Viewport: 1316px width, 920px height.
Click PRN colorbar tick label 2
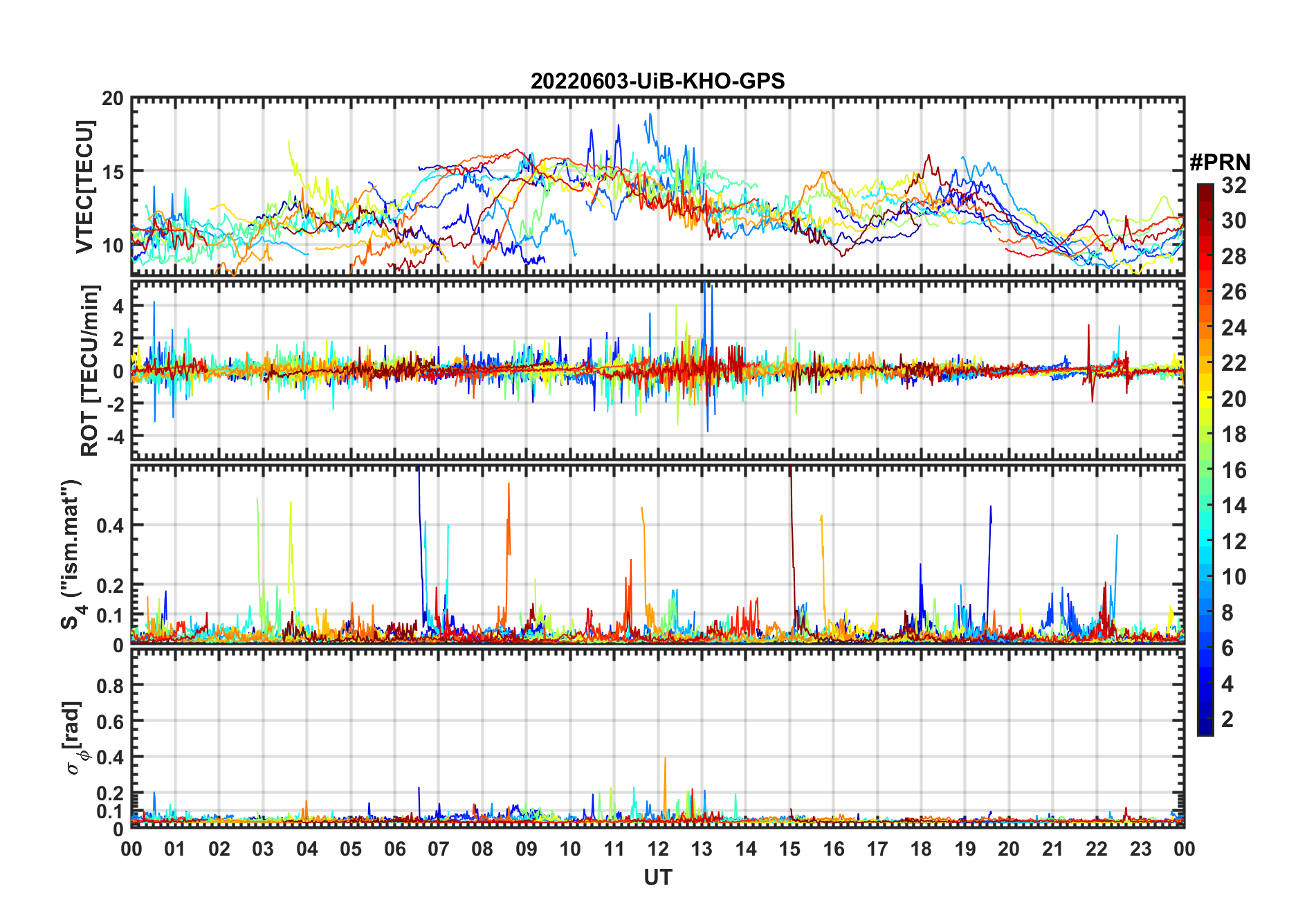click(x=1227, y=719)
